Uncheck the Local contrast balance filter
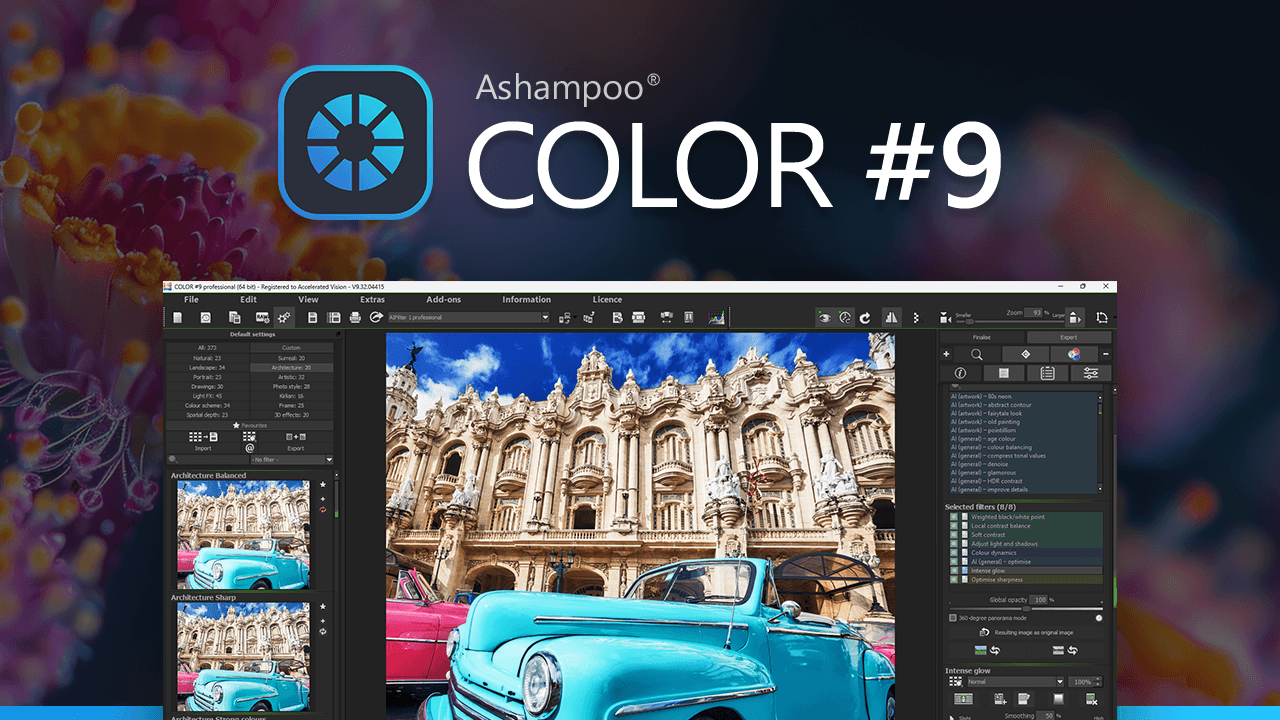Viewport: 1280px width, 720px height. (x=954, y=526)
